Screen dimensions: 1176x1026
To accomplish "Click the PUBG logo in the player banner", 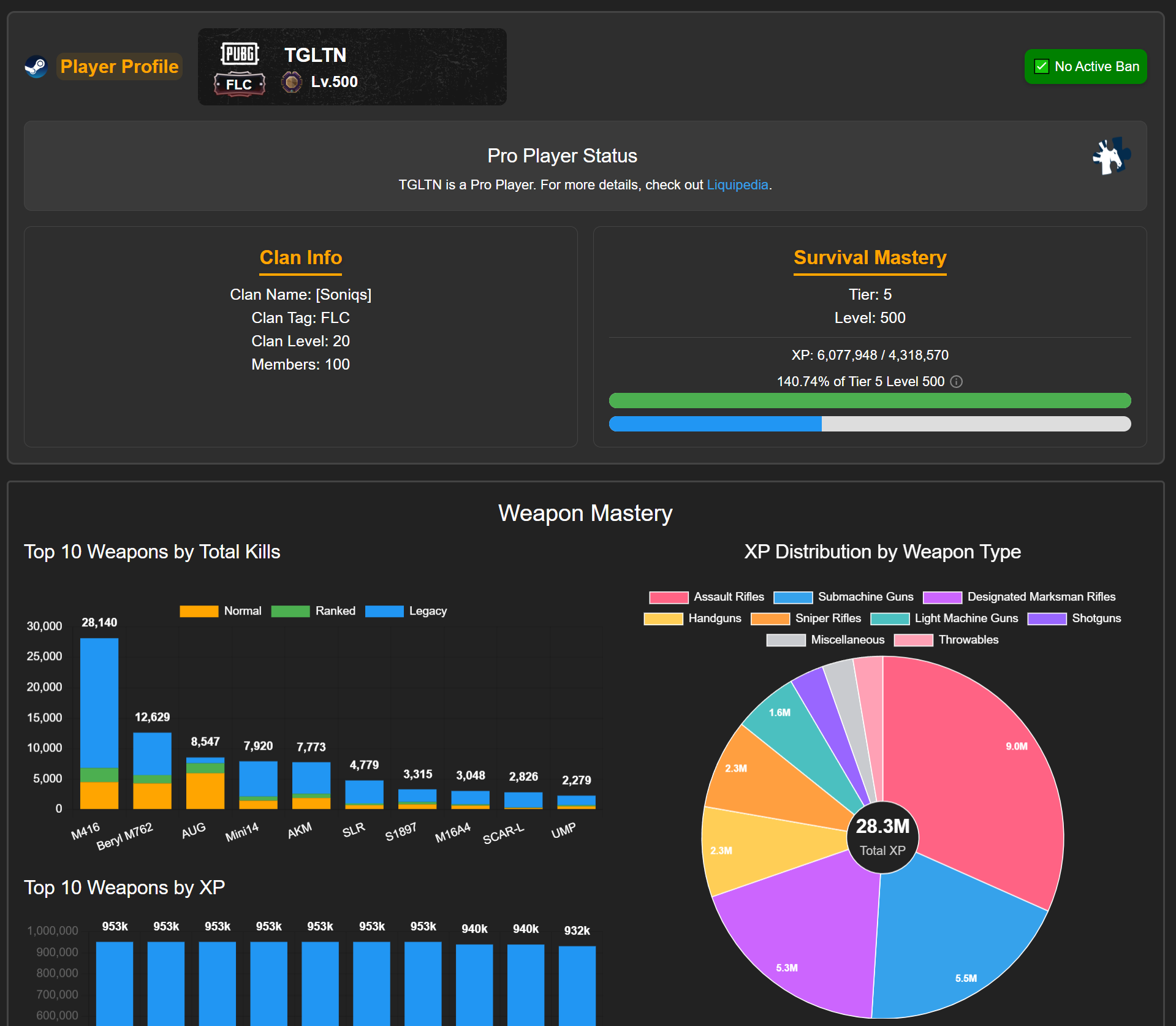I will (240, 53).
